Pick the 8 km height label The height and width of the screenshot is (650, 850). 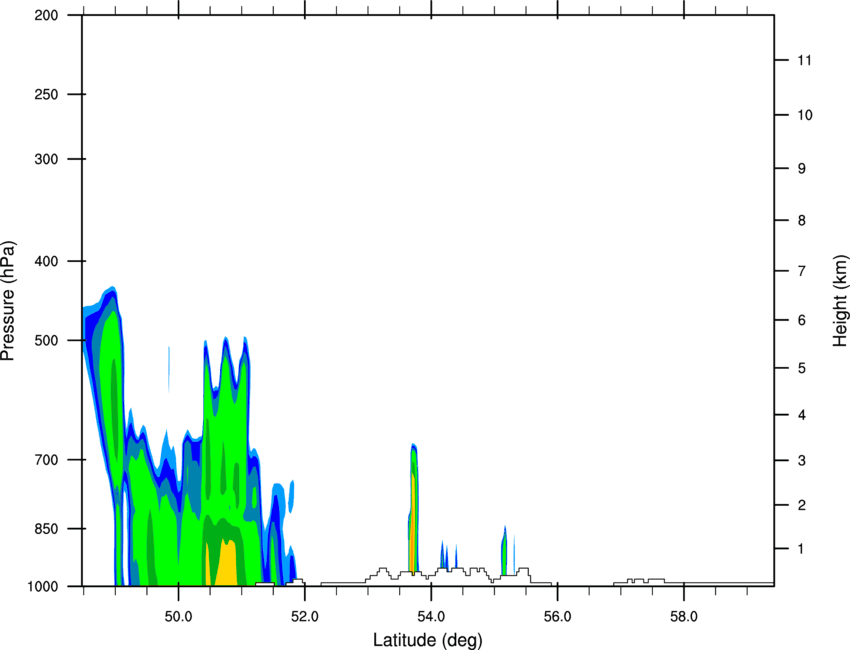802,221
